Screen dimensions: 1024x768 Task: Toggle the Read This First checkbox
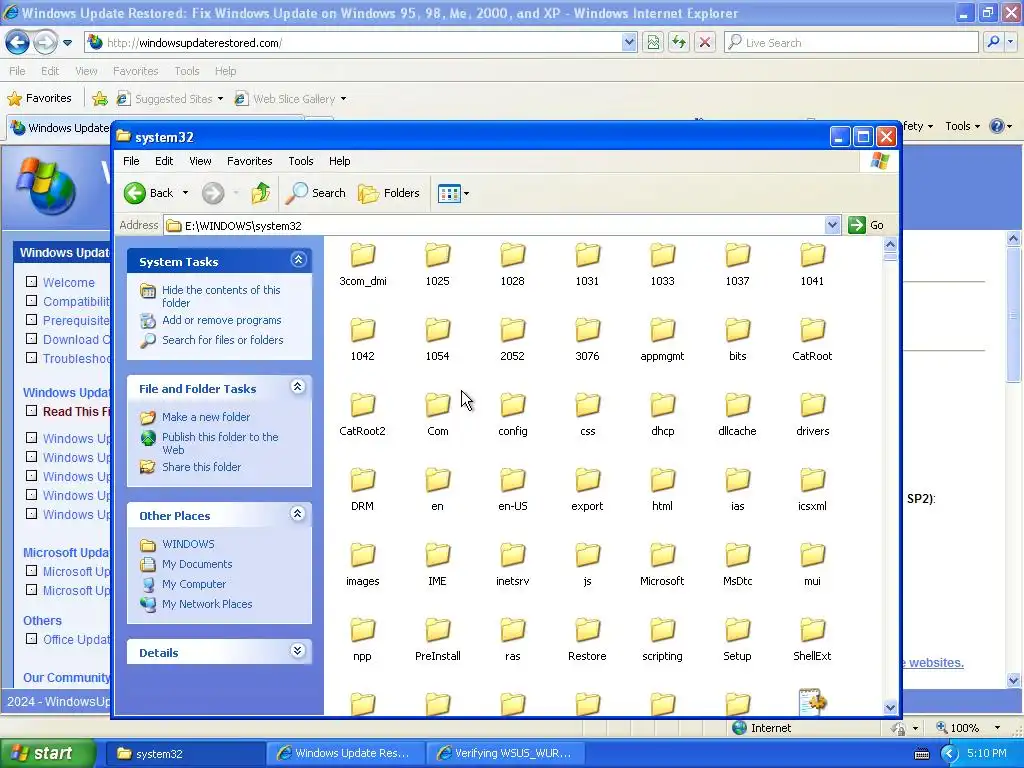click(x=31, y=411)
